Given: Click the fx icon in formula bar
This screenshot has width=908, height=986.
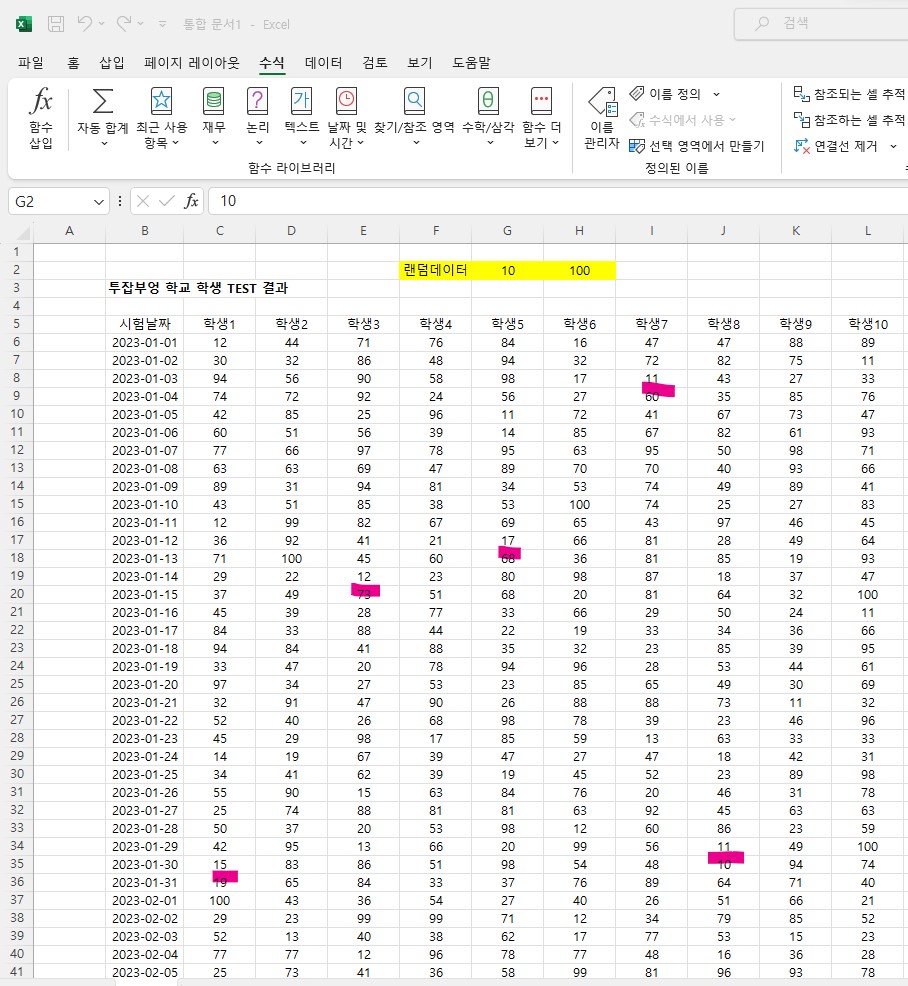Looking at the screenshot, I should pos(191,201).
